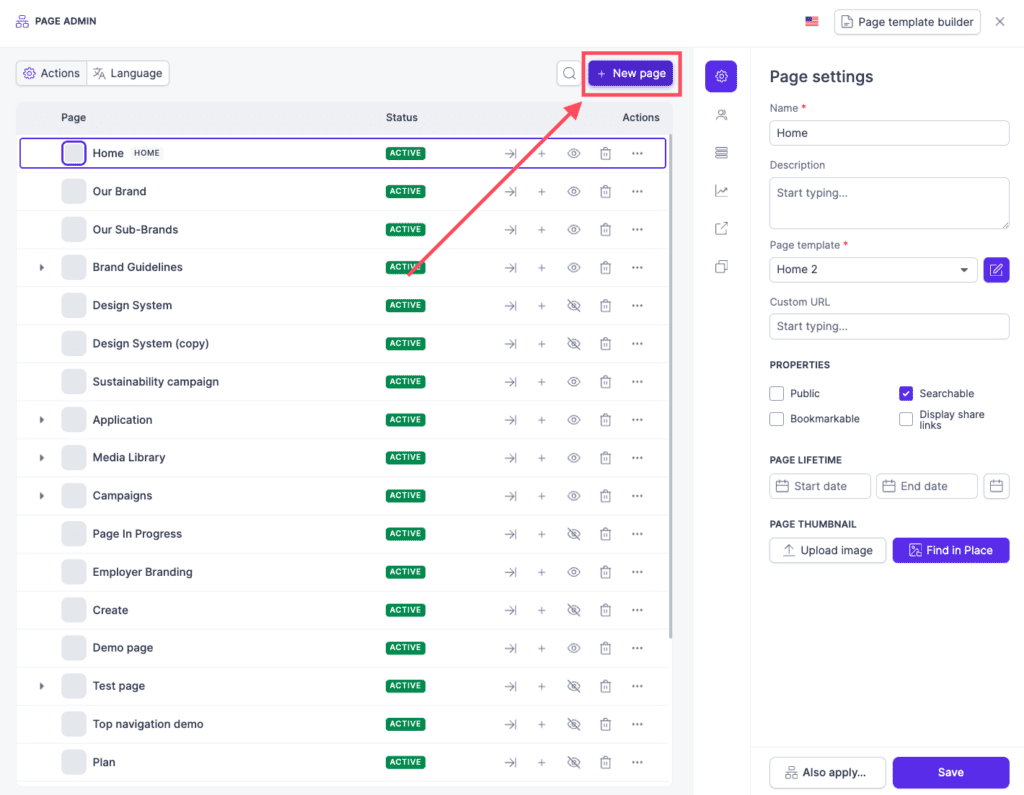Click the edit icon beside the Page template dropdown
The image size is (1024, 795).
tap(996, 269)
